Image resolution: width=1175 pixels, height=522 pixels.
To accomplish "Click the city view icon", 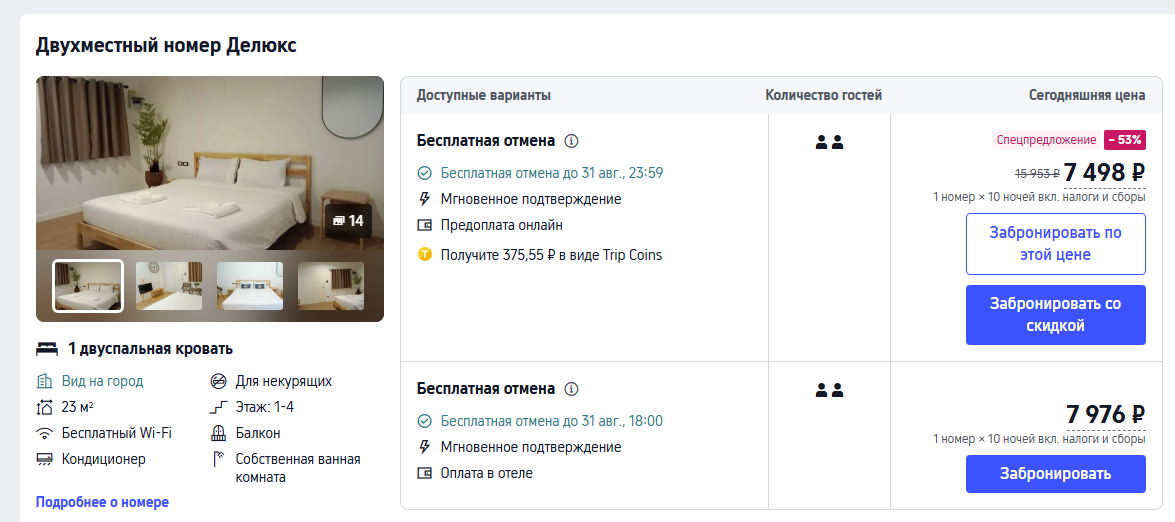I will coord(44,381).
